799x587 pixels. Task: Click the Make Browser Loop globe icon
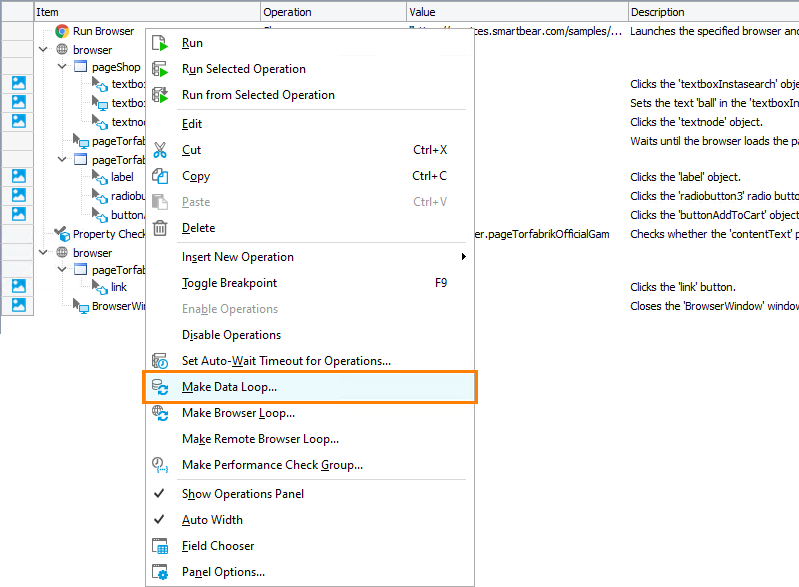coord(160,413)
